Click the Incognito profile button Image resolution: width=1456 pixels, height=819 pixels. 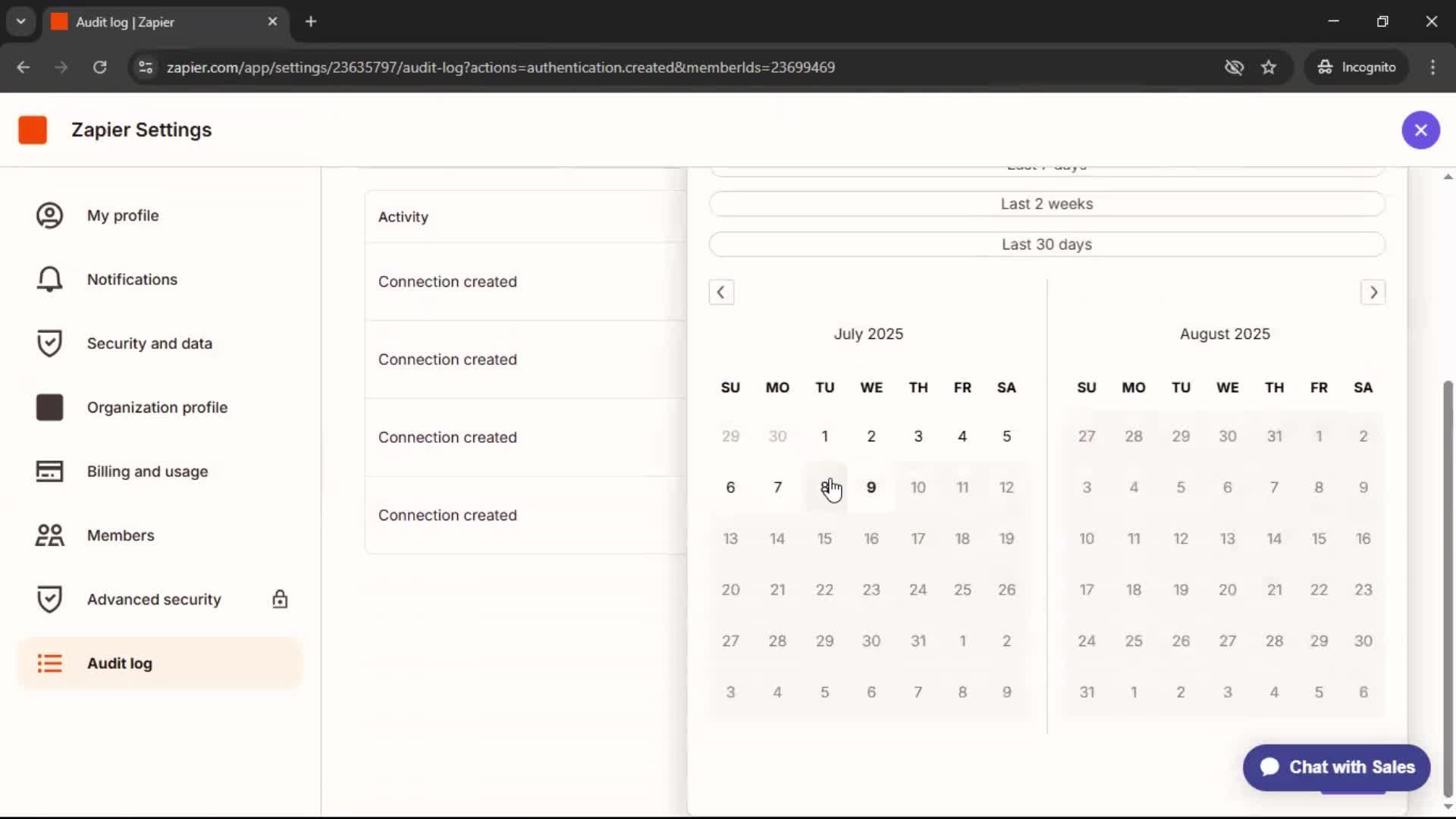click(x=1357, y=67)
